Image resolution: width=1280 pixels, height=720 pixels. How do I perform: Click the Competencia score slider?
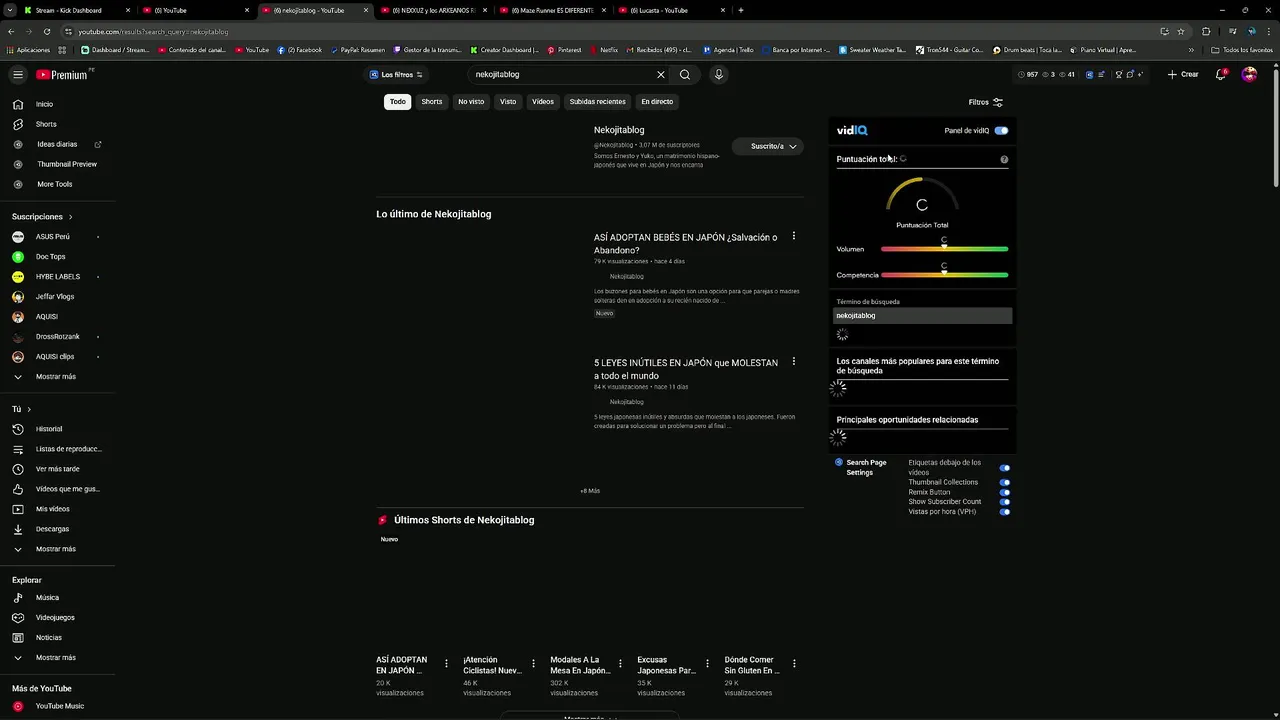click(944, 275)
